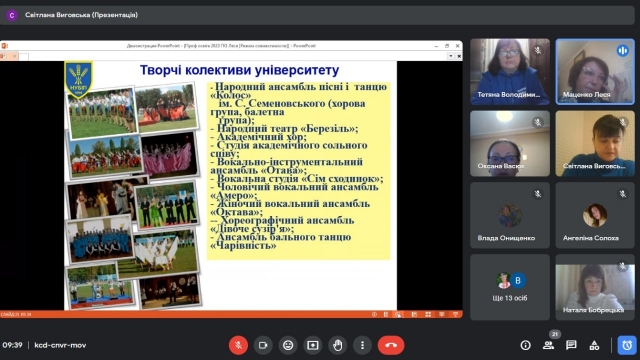Image resolution: width=640 pixels, height=360 pixels.
Task: Show the people list with badge 21
Action: (x=549, y=345)
